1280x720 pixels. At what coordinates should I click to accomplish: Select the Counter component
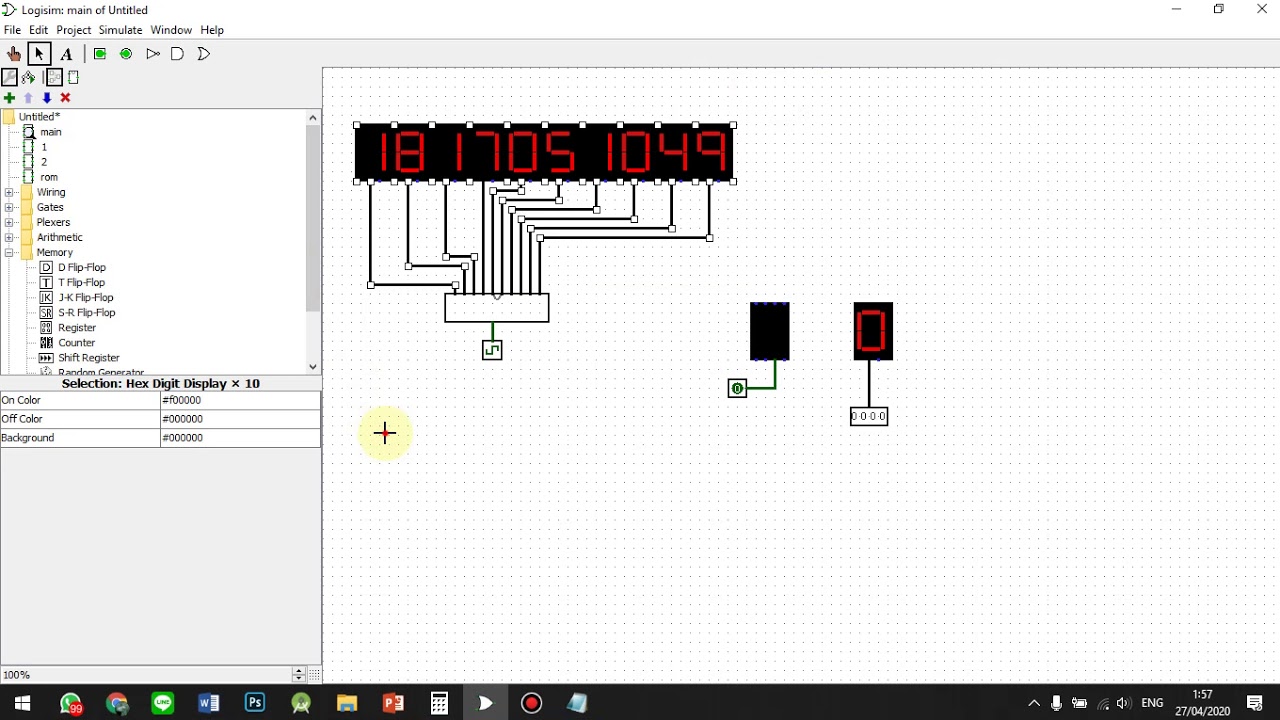coord(66,342)
